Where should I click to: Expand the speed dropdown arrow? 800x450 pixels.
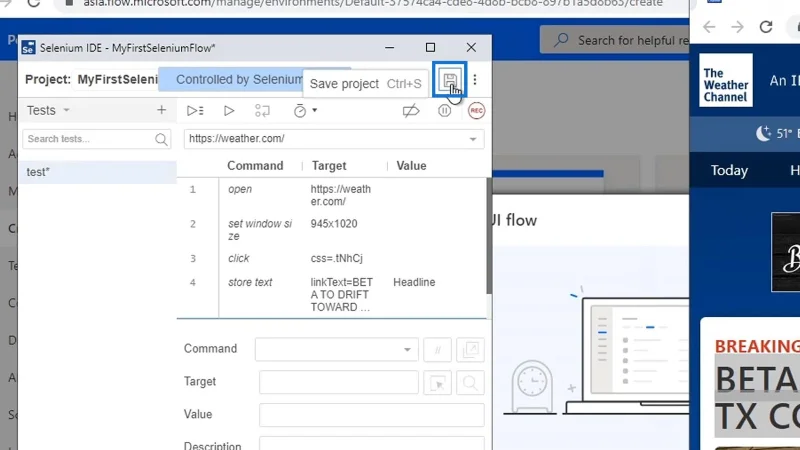pyautogui.click(x=315, y=110)
